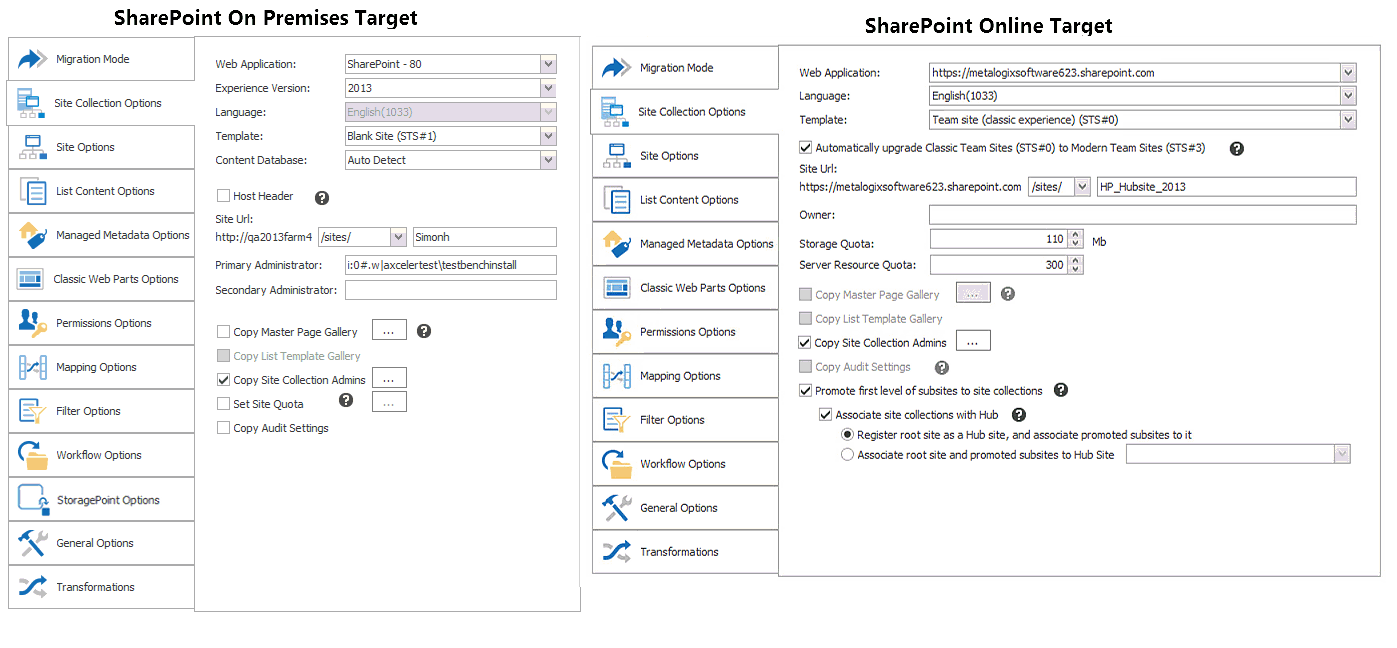Screen dimensions: 1397x648
Task: Toggle Automatically upgrade Classic Team Sites checkbox
Action: point(806,147)
